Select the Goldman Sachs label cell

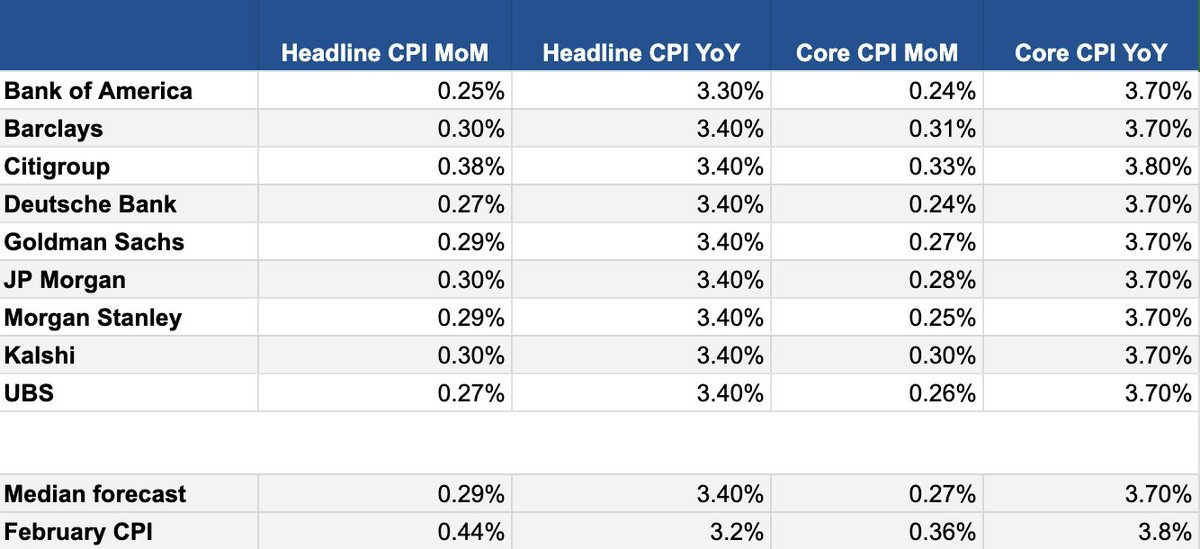click(x=94, y=242)
